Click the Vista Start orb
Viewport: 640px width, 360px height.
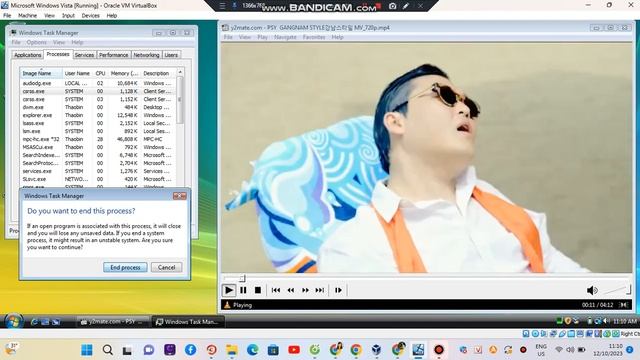tap(13, 321)
